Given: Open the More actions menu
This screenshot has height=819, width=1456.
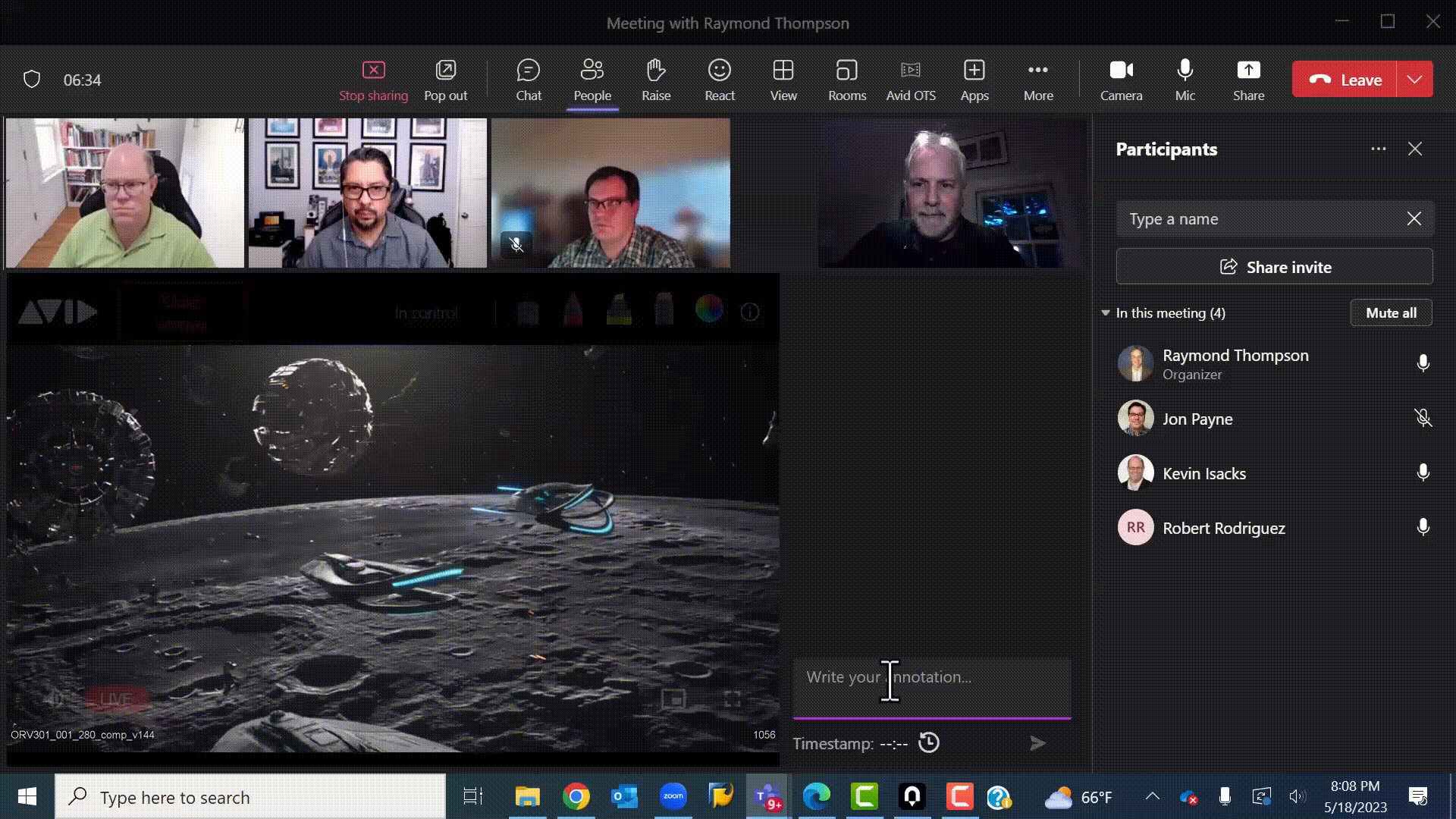Looking at the screenshot, I should pyautogui.click(x=1038, y=80).
